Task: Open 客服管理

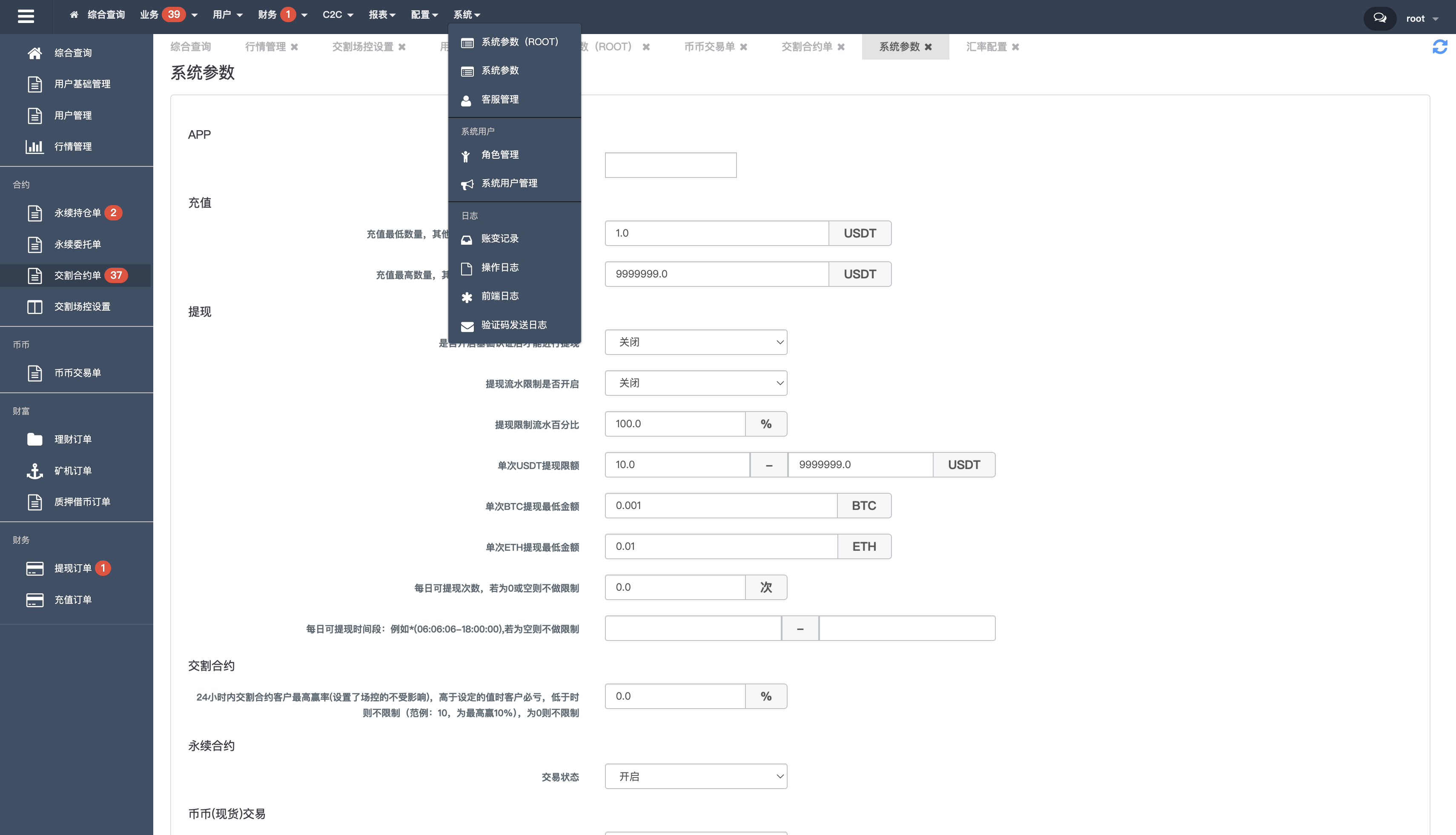Action: point(500,99)
